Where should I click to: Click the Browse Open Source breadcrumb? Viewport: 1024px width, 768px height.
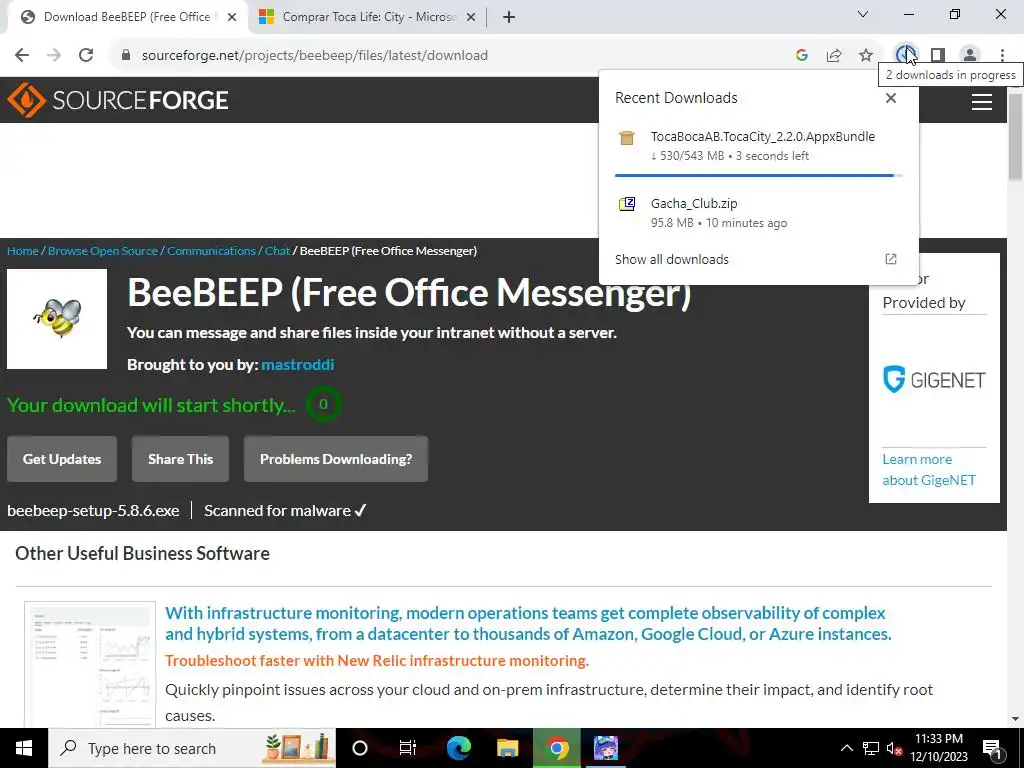(103, 251)
